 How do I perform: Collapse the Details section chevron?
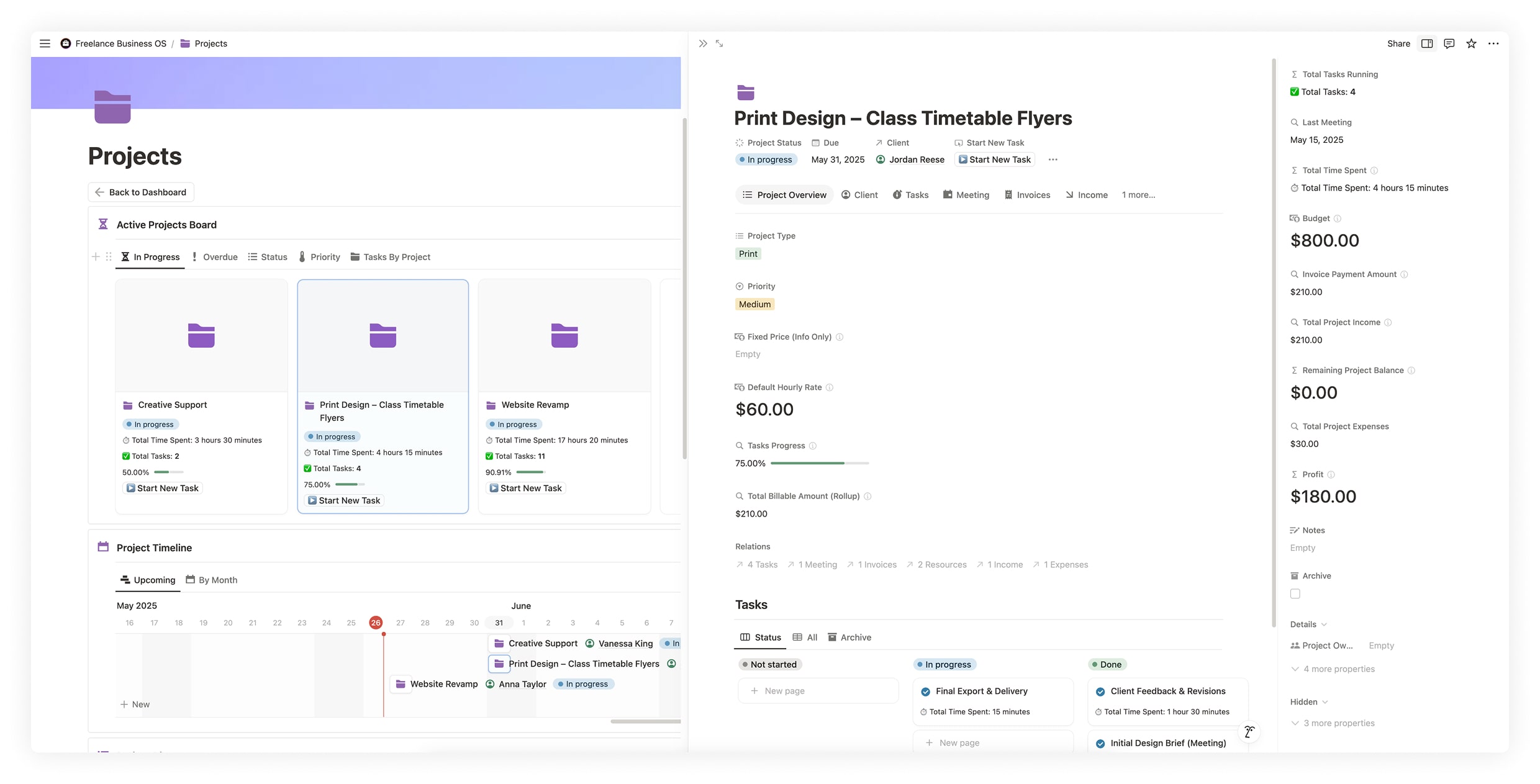1324,624
